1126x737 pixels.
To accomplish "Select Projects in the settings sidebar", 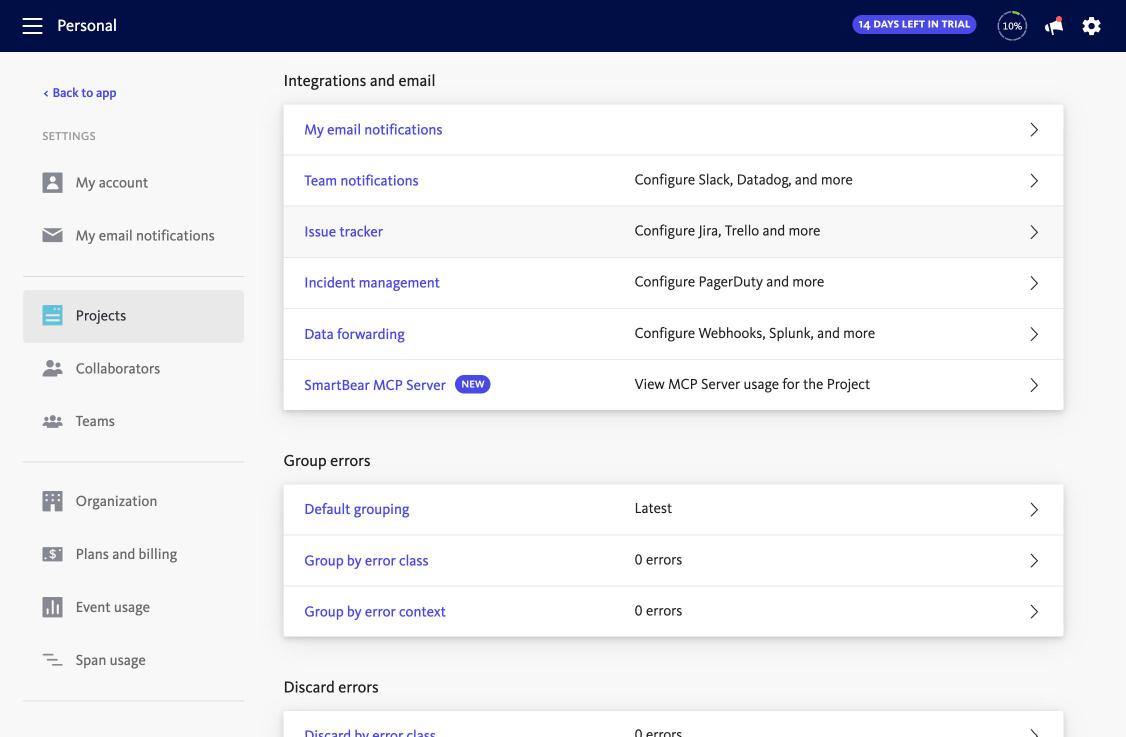I will pyautogui.click(x=134, y=316).
